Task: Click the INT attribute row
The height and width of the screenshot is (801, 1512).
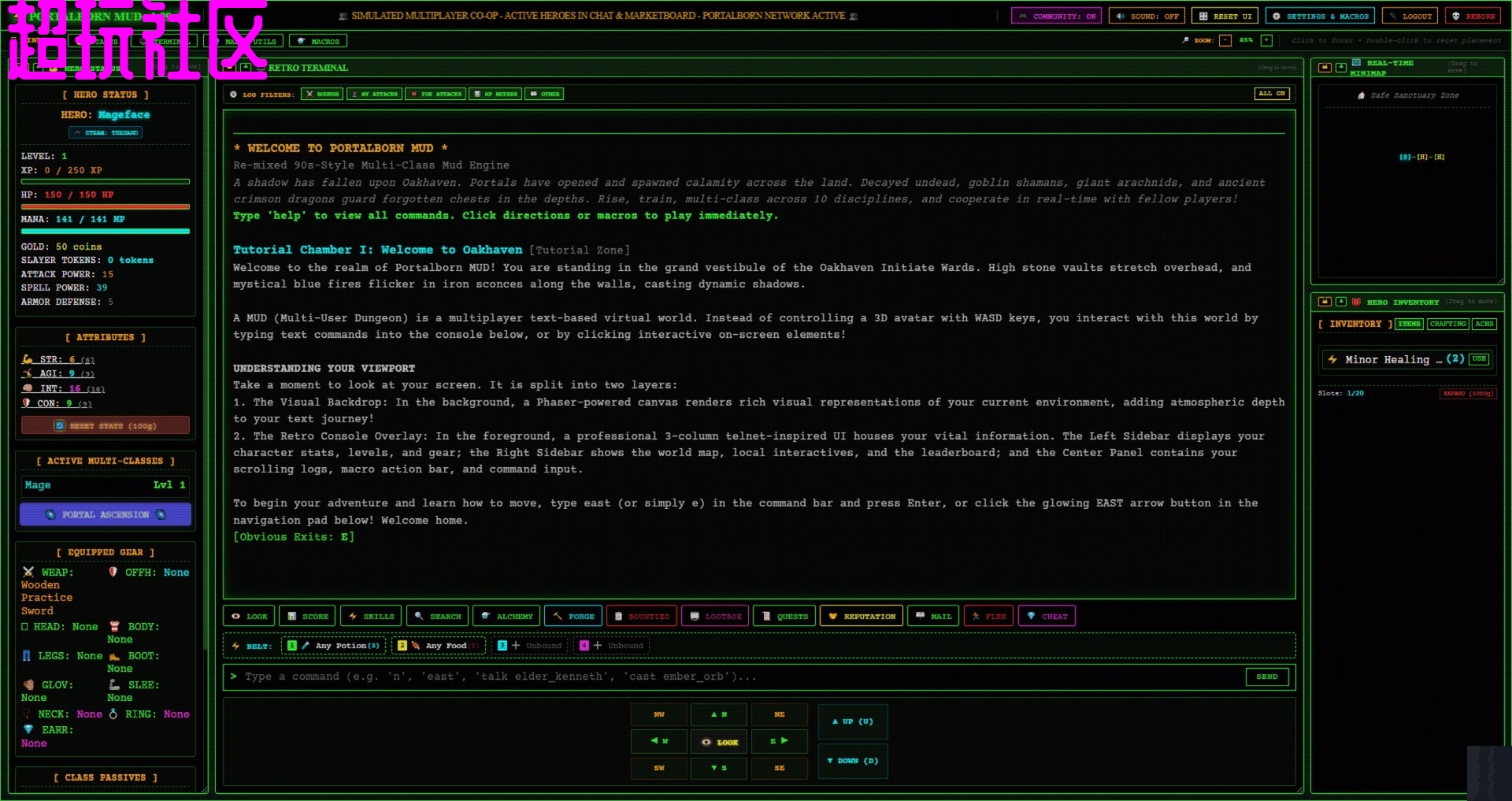Action: [64, 388]
